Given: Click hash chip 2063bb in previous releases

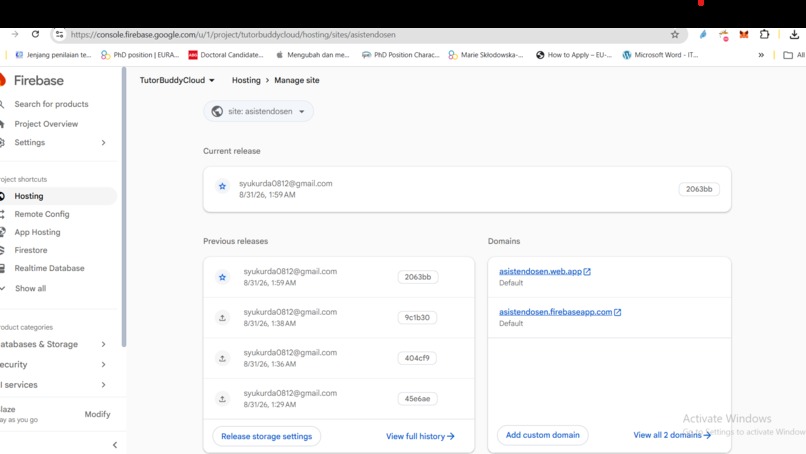Looking at the screenshot, I should click(x=417, y=277).
